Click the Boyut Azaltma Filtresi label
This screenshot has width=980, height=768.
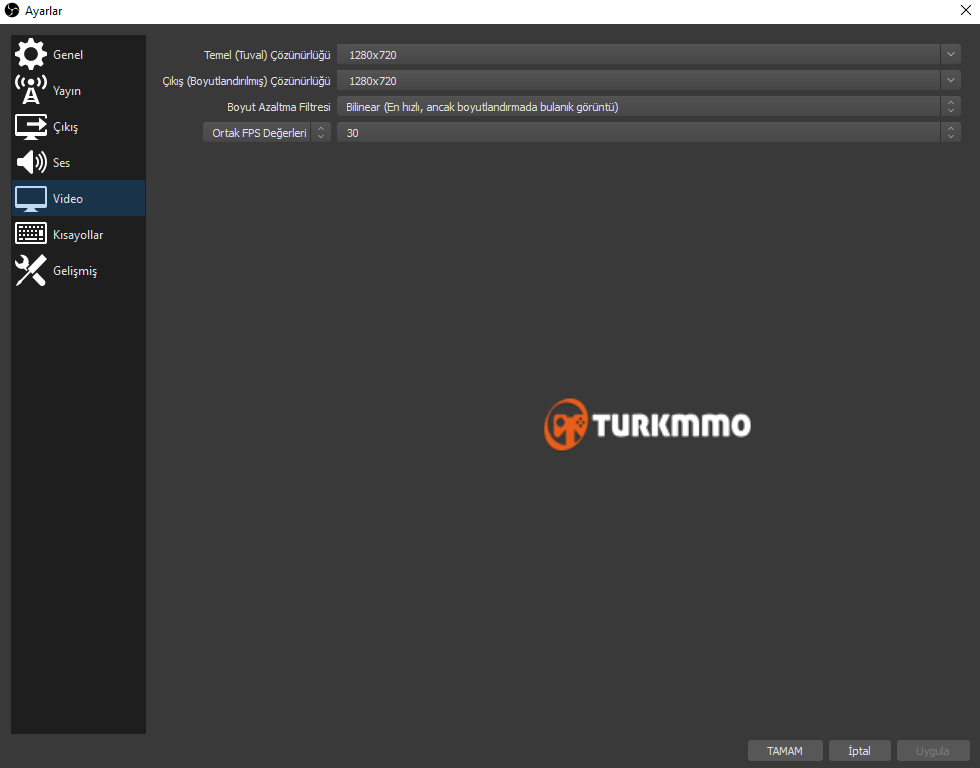click(279, 107)
